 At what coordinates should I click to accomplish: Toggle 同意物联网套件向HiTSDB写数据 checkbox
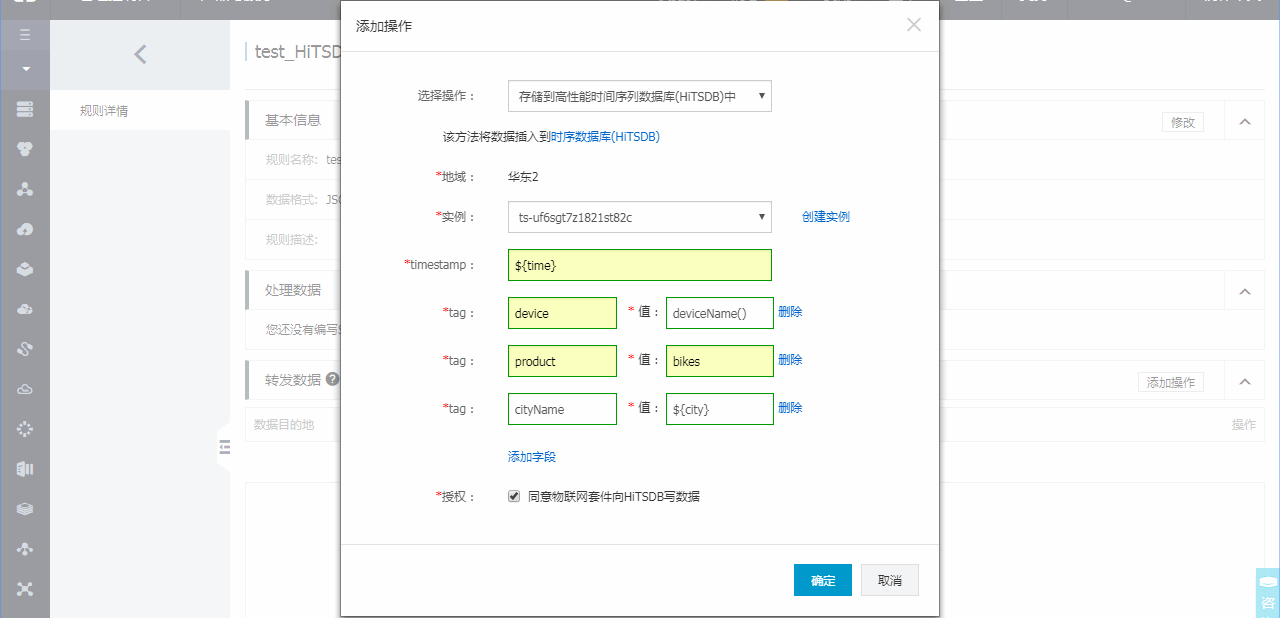click(514, 496)
